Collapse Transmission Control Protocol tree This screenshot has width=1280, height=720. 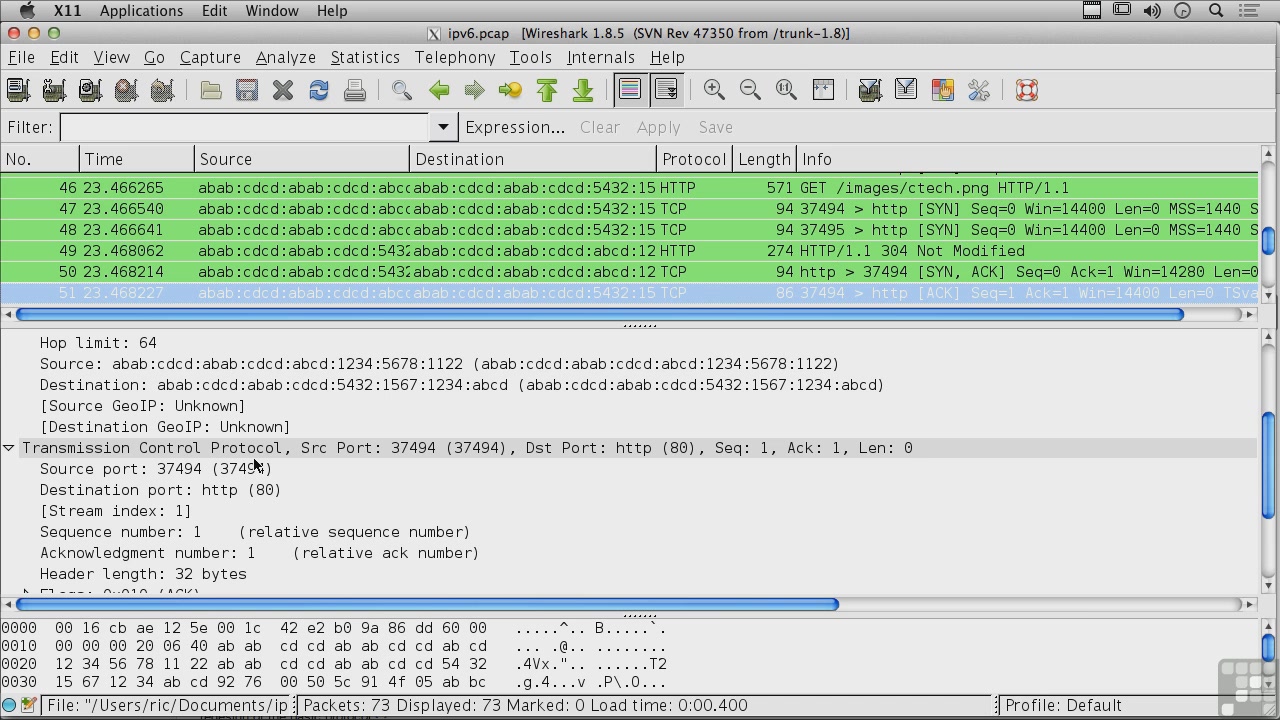(x=9, y=448)
